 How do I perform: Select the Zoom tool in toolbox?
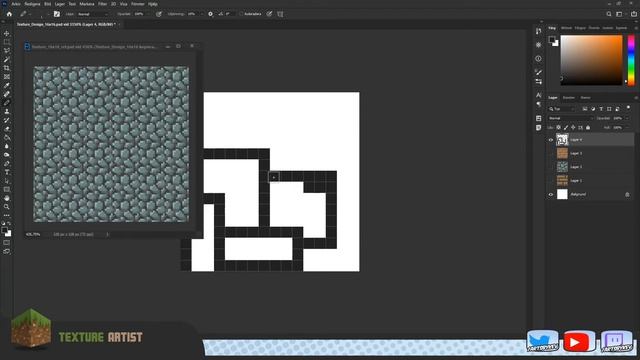(7, 207)
